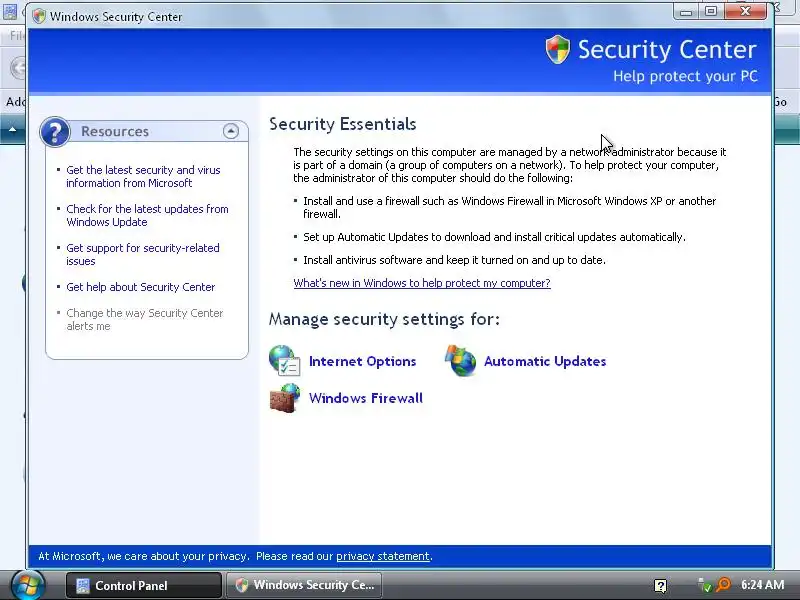This screenshot has height=600, width=800.
Task: Collapse the Resources panel
Action: pos(231,131)
